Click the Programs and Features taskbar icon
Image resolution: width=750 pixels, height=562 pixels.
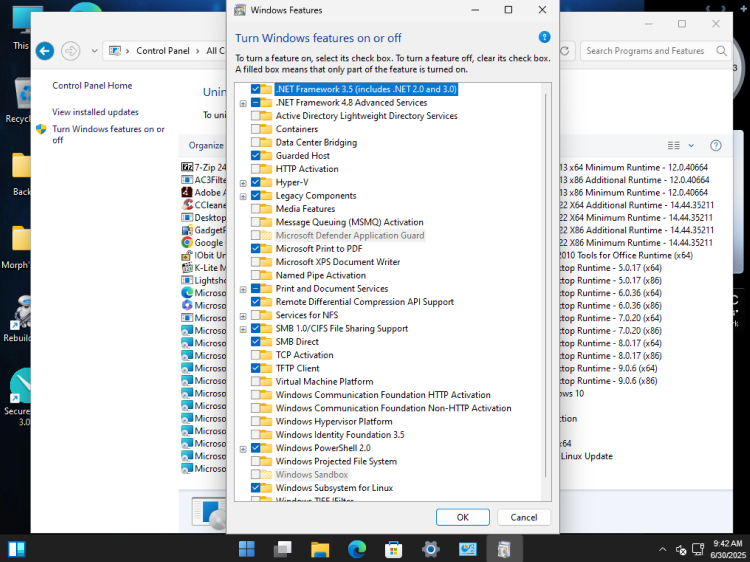[x=504, y=549]
